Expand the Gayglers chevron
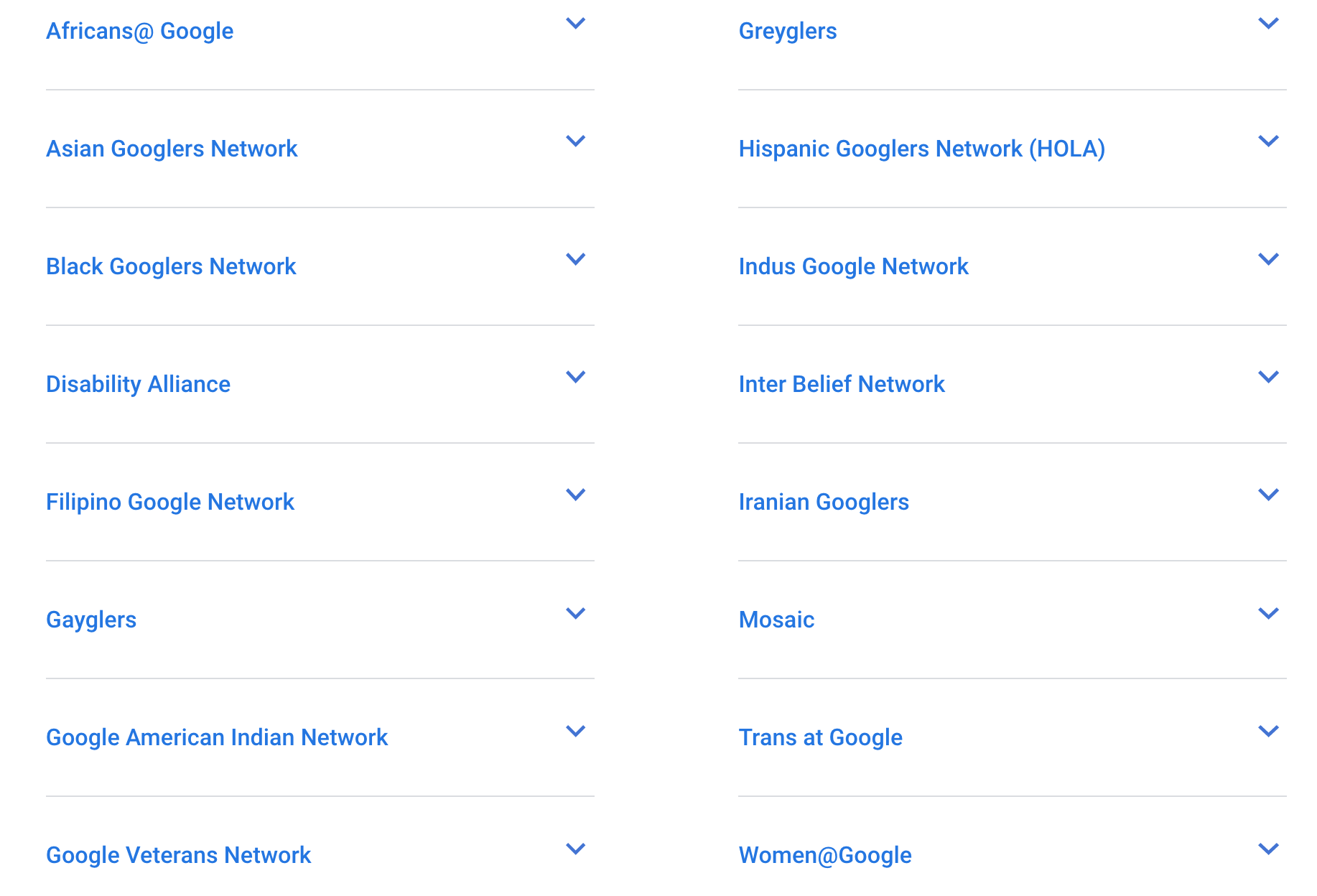This screenshot has height=896, width=1317. pos(575,613)
